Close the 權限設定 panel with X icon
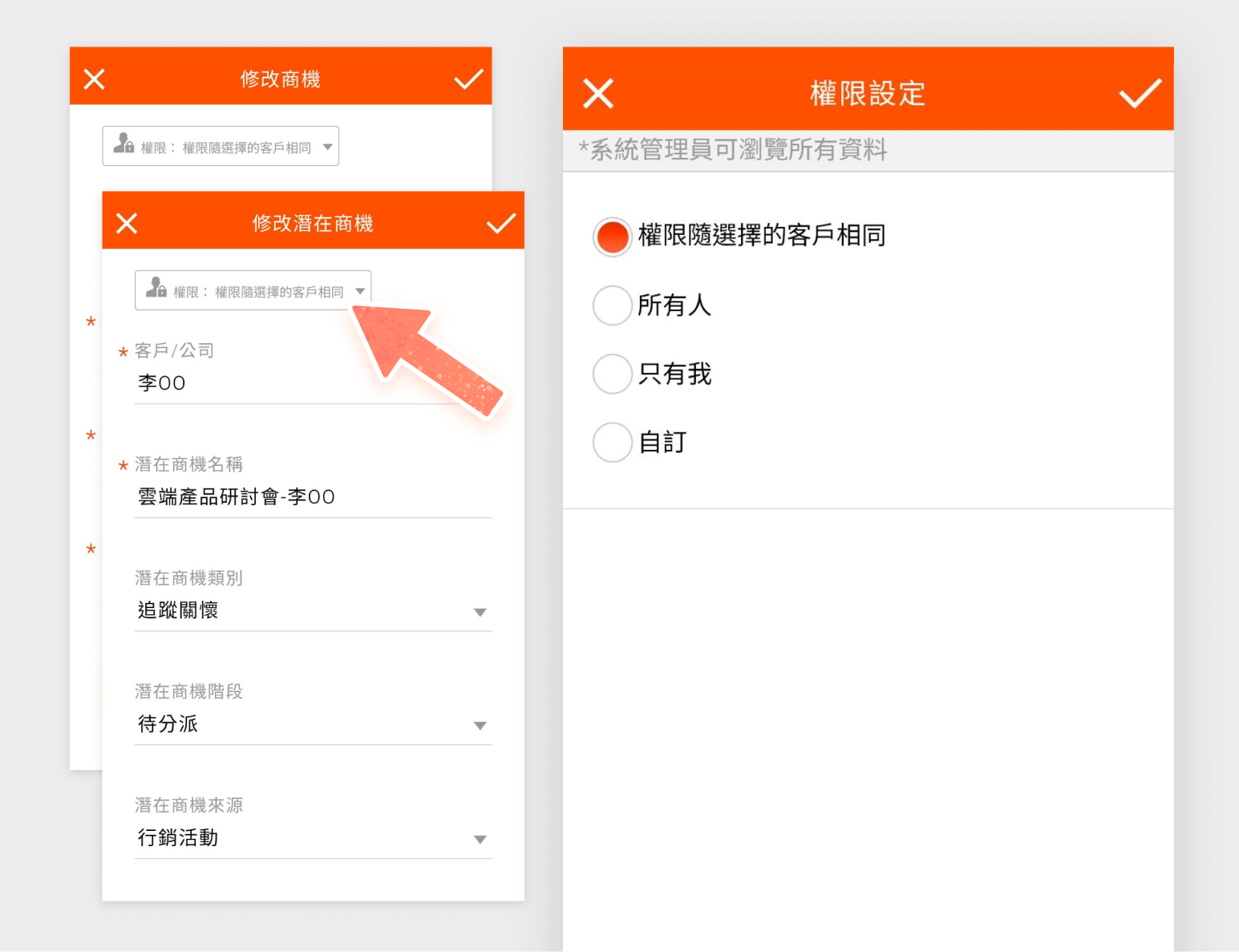The width and height of the screenshot is (1239, 952). click(598, 94)
